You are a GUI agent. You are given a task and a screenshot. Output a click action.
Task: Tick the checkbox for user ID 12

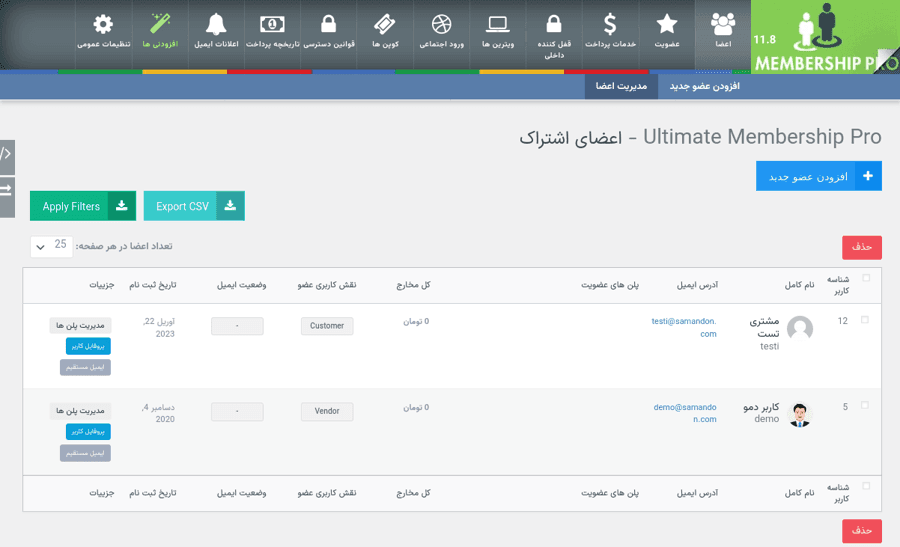click(x=865, y=320)
